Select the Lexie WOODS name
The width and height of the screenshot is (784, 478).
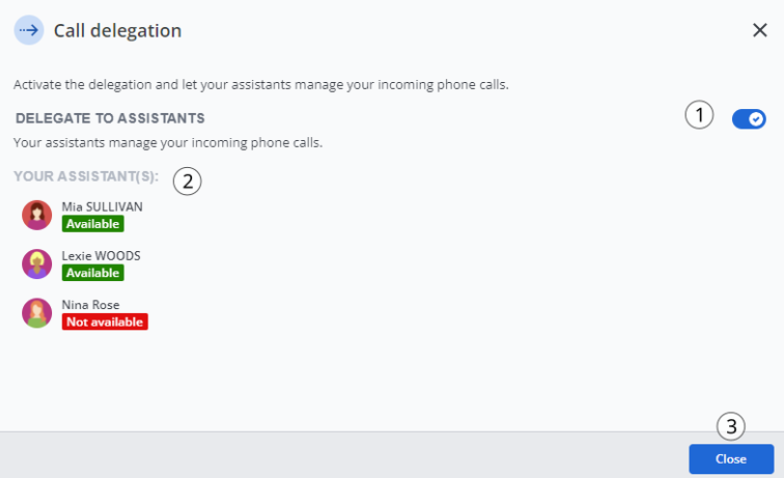coord(101,256)
